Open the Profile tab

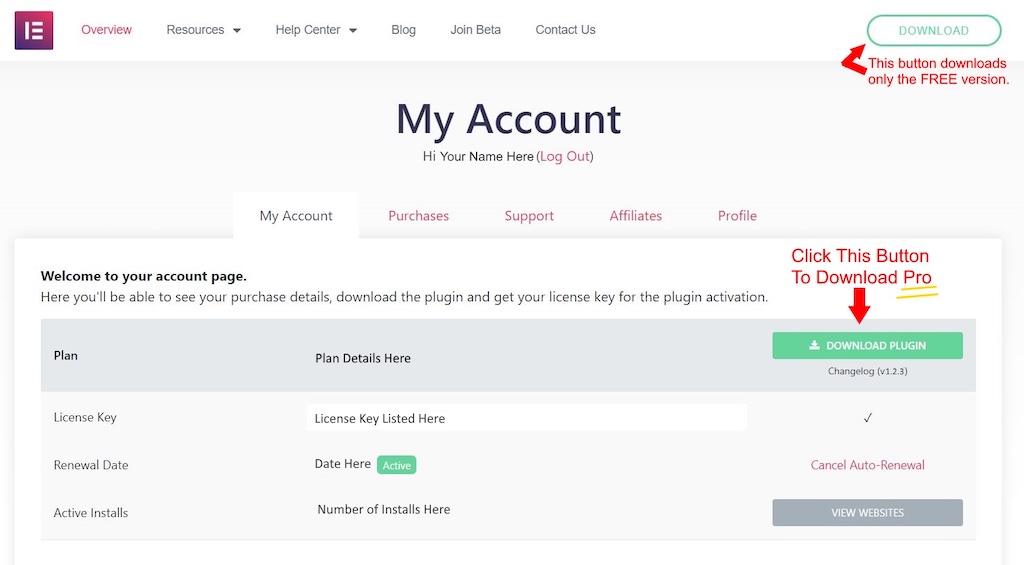point(737,216)
